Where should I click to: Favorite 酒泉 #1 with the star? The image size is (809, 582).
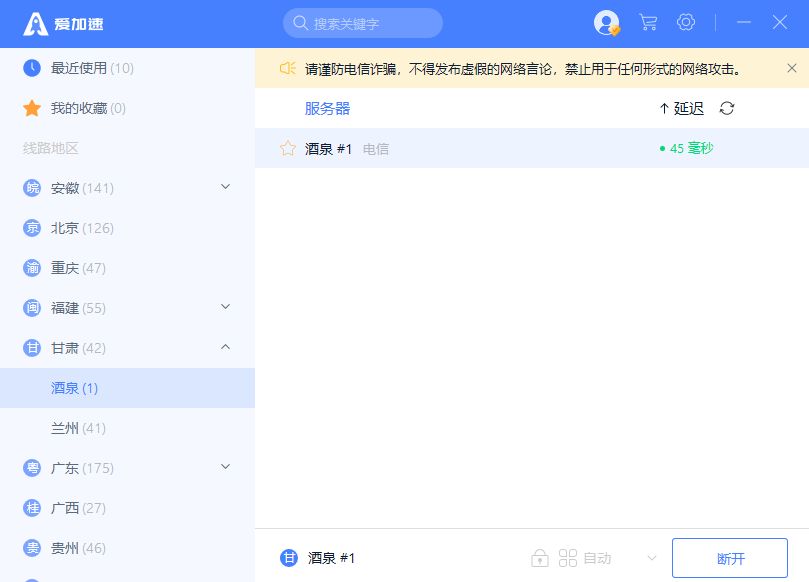click(287, 149)
